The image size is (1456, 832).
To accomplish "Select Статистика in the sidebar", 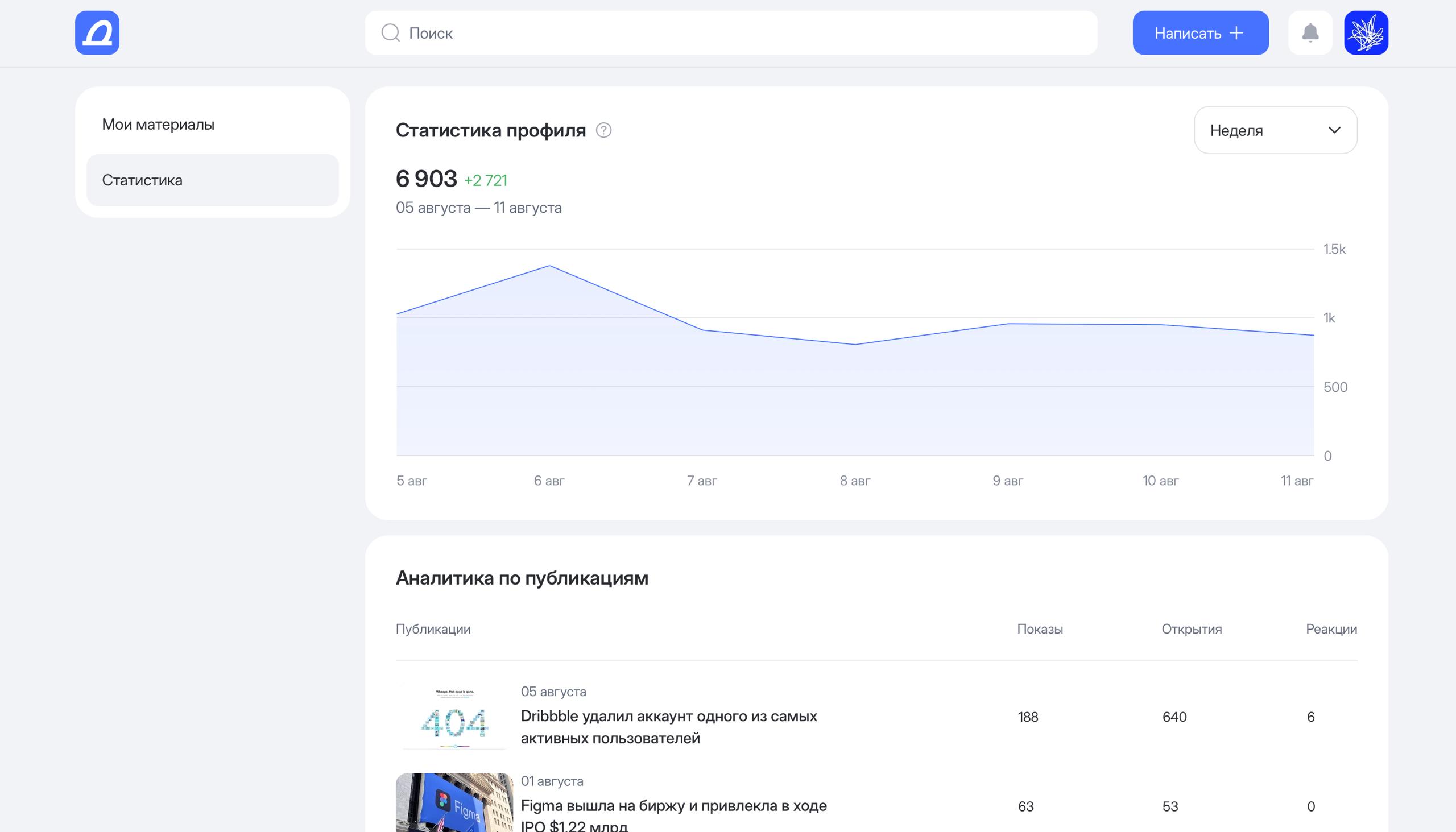I will point(213,180).
